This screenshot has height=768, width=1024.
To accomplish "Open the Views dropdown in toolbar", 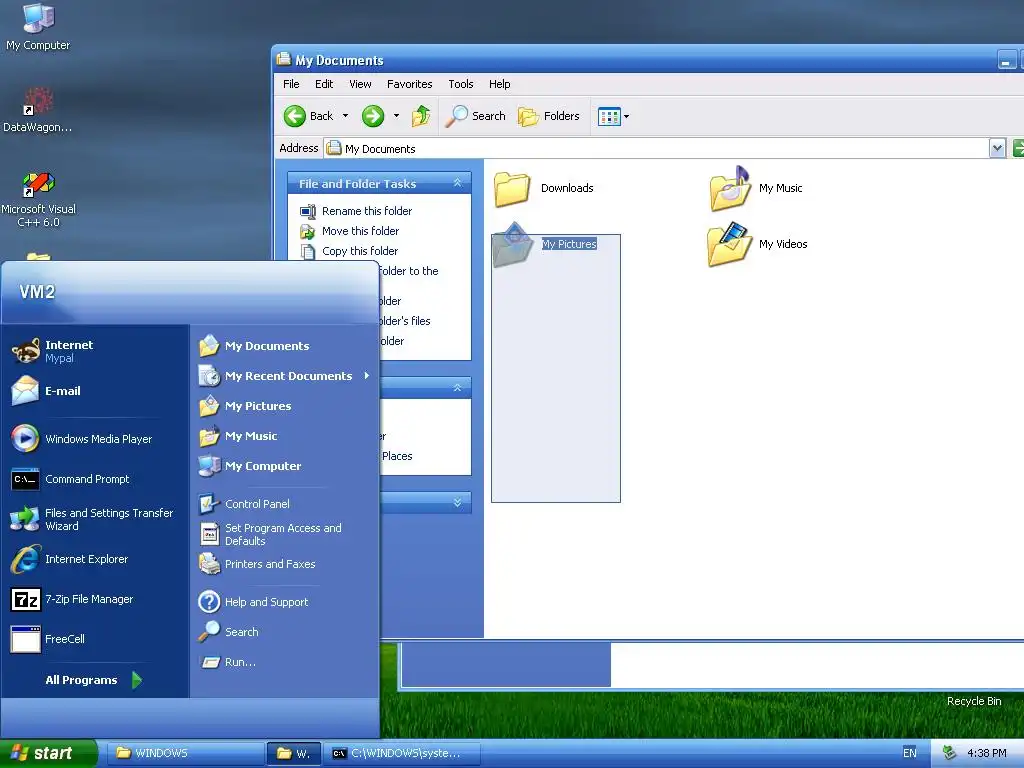I will click(614, 117).
